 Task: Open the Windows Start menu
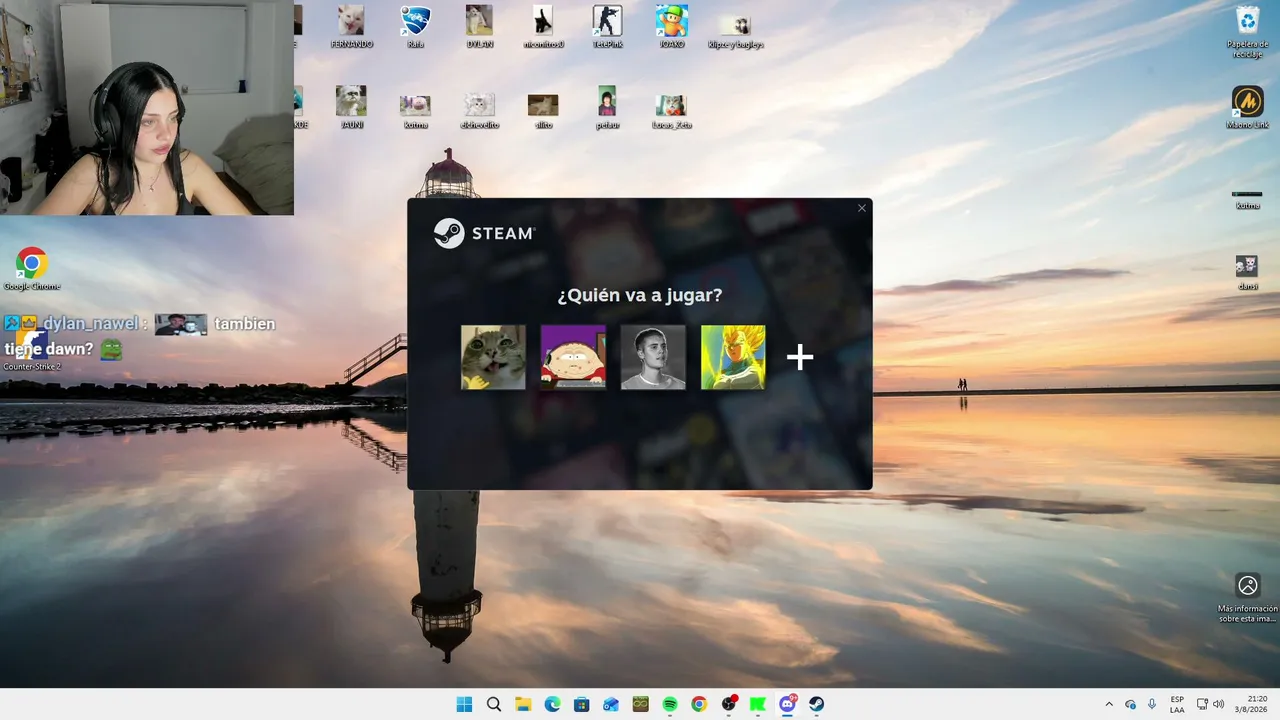464,704
